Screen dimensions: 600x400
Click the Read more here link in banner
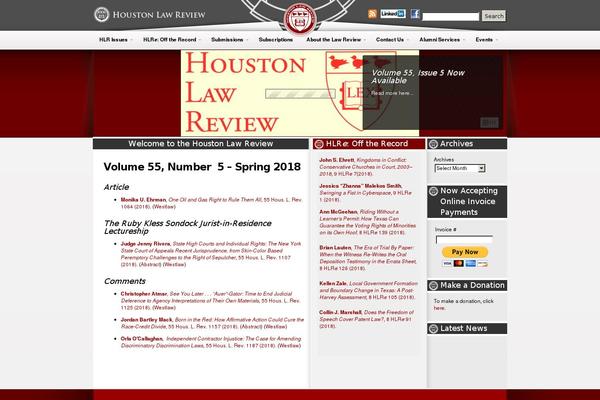point(392,93)
